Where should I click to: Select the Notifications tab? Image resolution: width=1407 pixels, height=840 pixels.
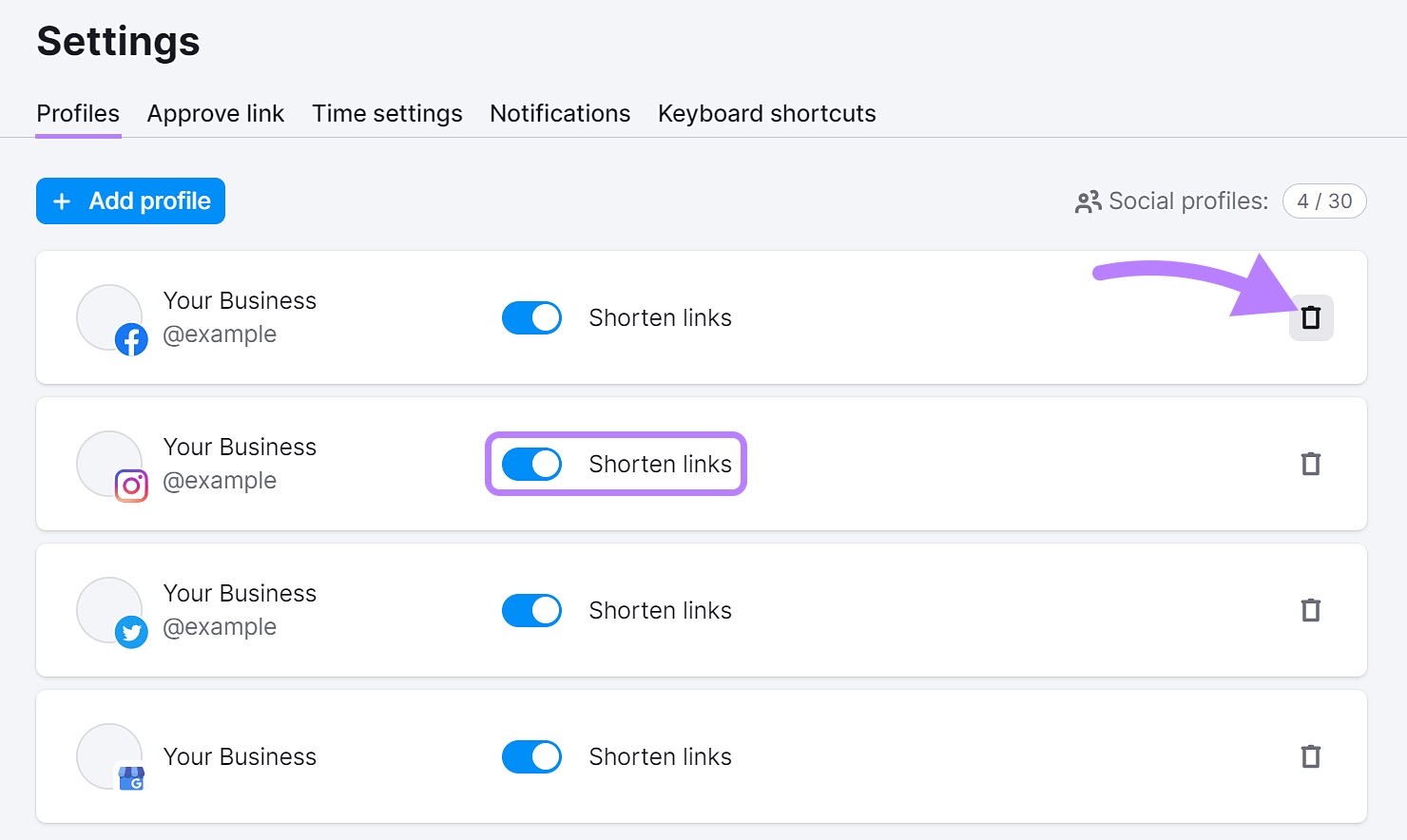560,113
